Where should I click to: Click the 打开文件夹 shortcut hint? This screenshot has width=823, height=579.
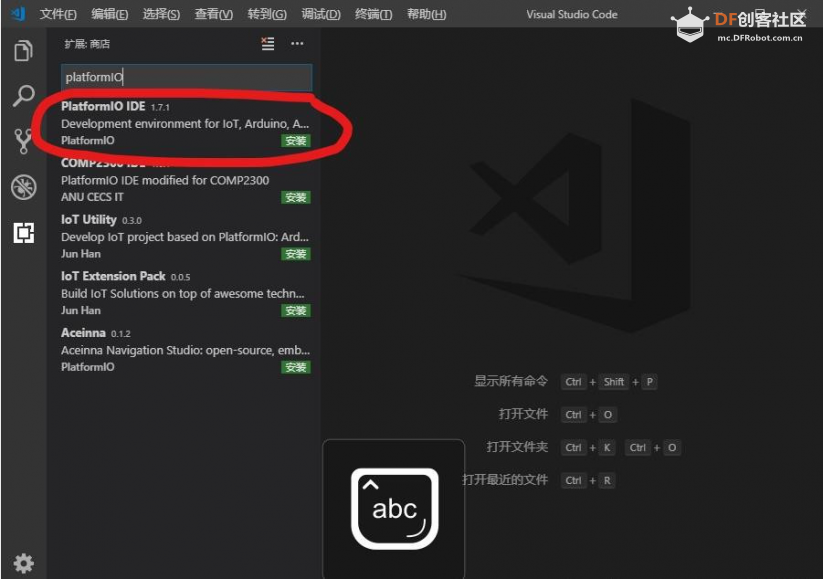[x=517, y=447]
